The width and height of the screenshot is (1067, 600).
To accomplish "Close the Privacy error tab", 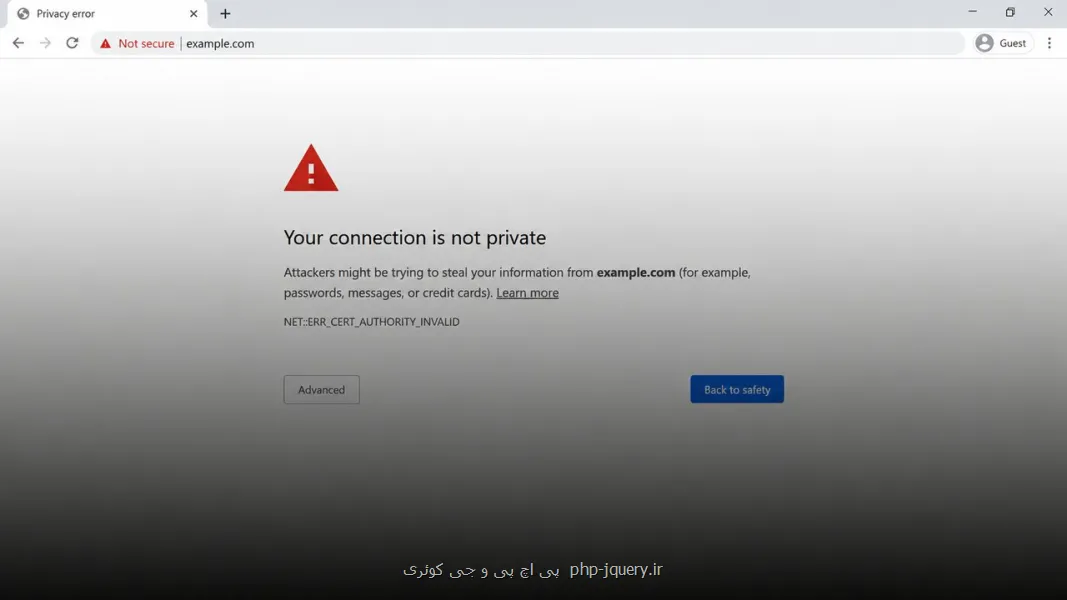I will pyautogui.click(x=193, y=14).
